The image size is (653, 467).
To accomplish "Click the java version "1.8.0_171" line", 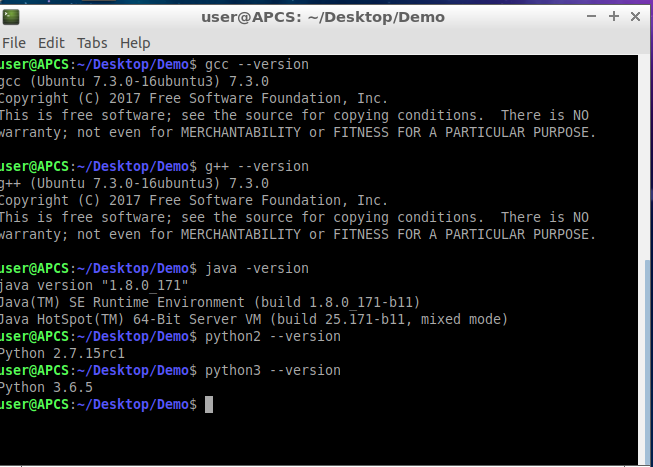I will [94, 286].
